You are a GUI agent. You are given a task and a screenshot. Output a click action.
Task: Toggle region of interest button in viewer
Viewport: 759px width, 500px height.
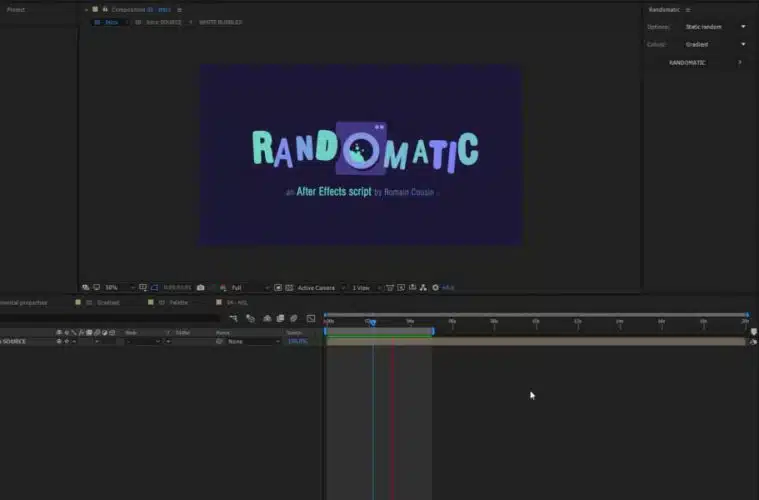pyautogui.click(x=277, y=288)
